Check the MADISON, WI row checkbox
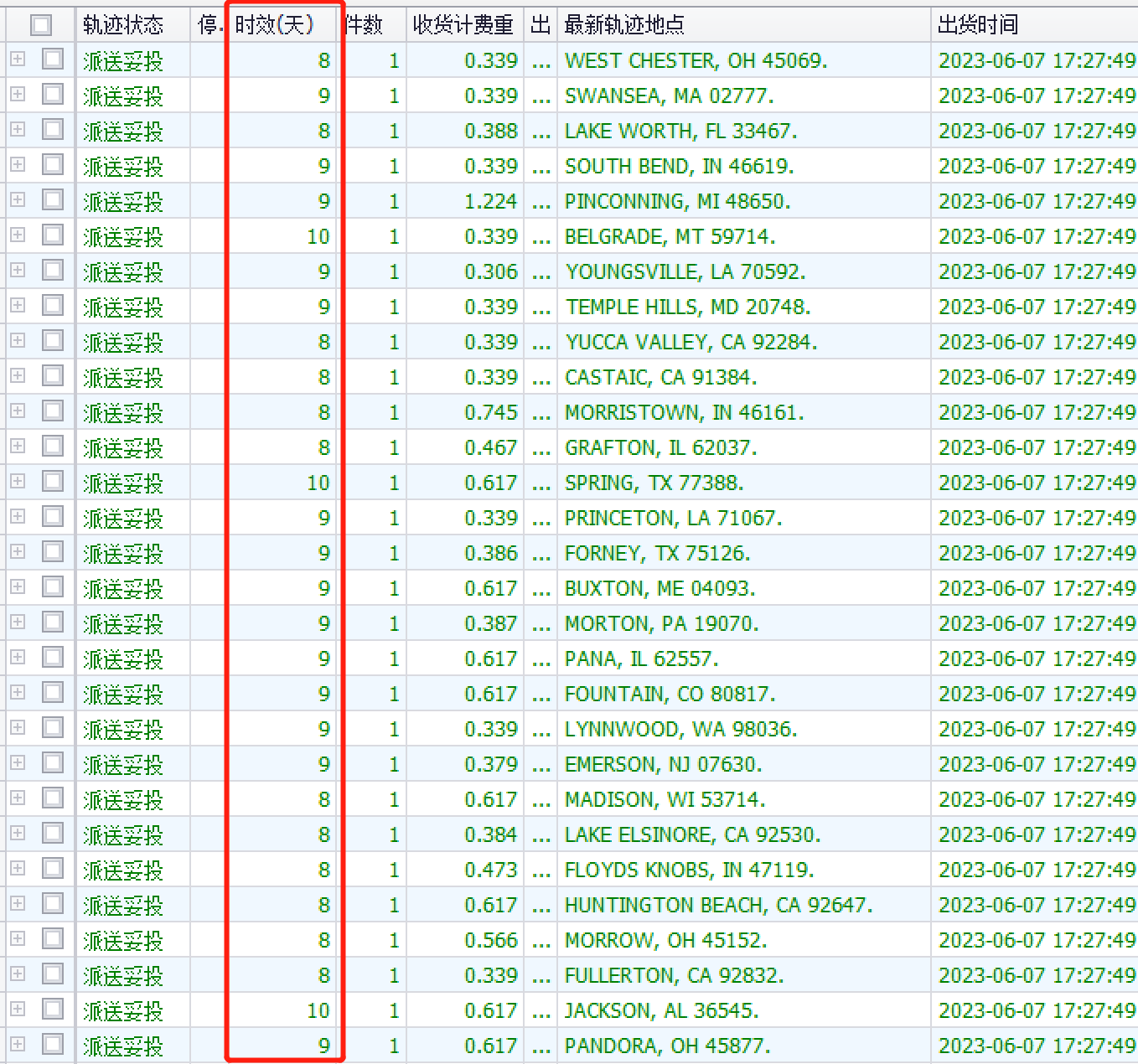This screenshot has height=1064, width=1138. click(53, 798)
